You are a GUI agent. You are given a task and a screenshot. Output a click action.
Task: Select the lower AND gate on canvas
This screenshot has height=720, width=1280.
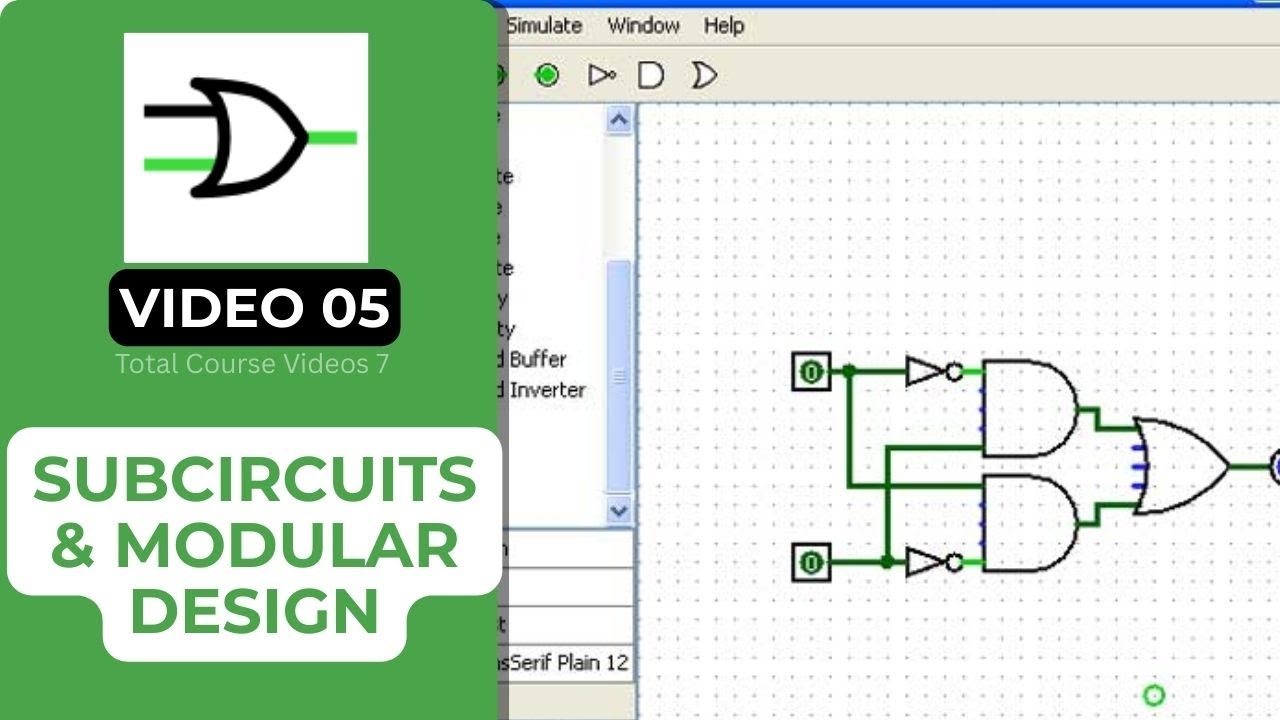[x=1030, y=523]
